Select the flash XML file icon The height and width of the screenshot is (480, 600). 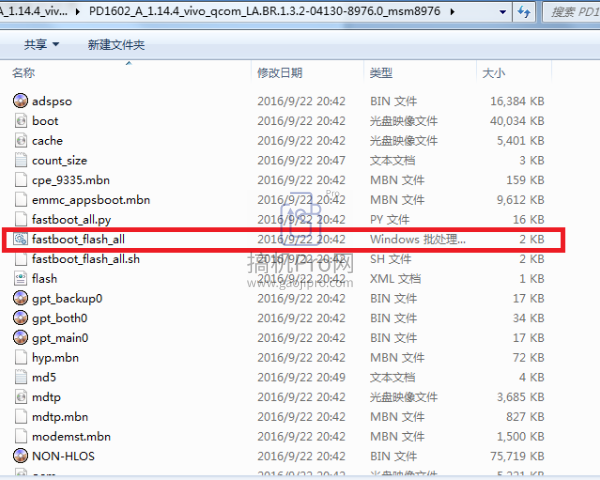click(20, 278)
